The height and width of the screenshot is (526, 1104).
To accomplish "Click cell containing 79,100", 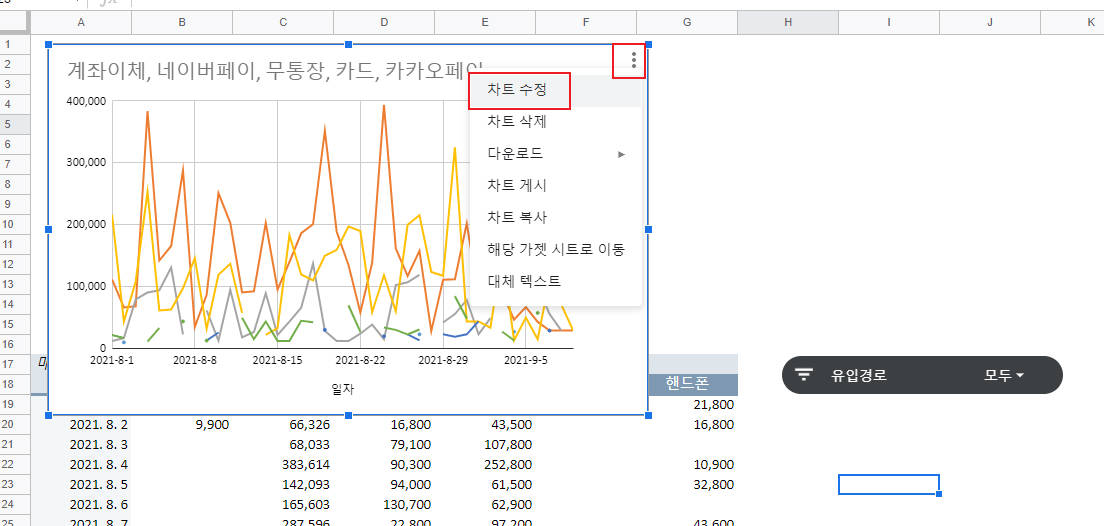I will tap(384, 444).
